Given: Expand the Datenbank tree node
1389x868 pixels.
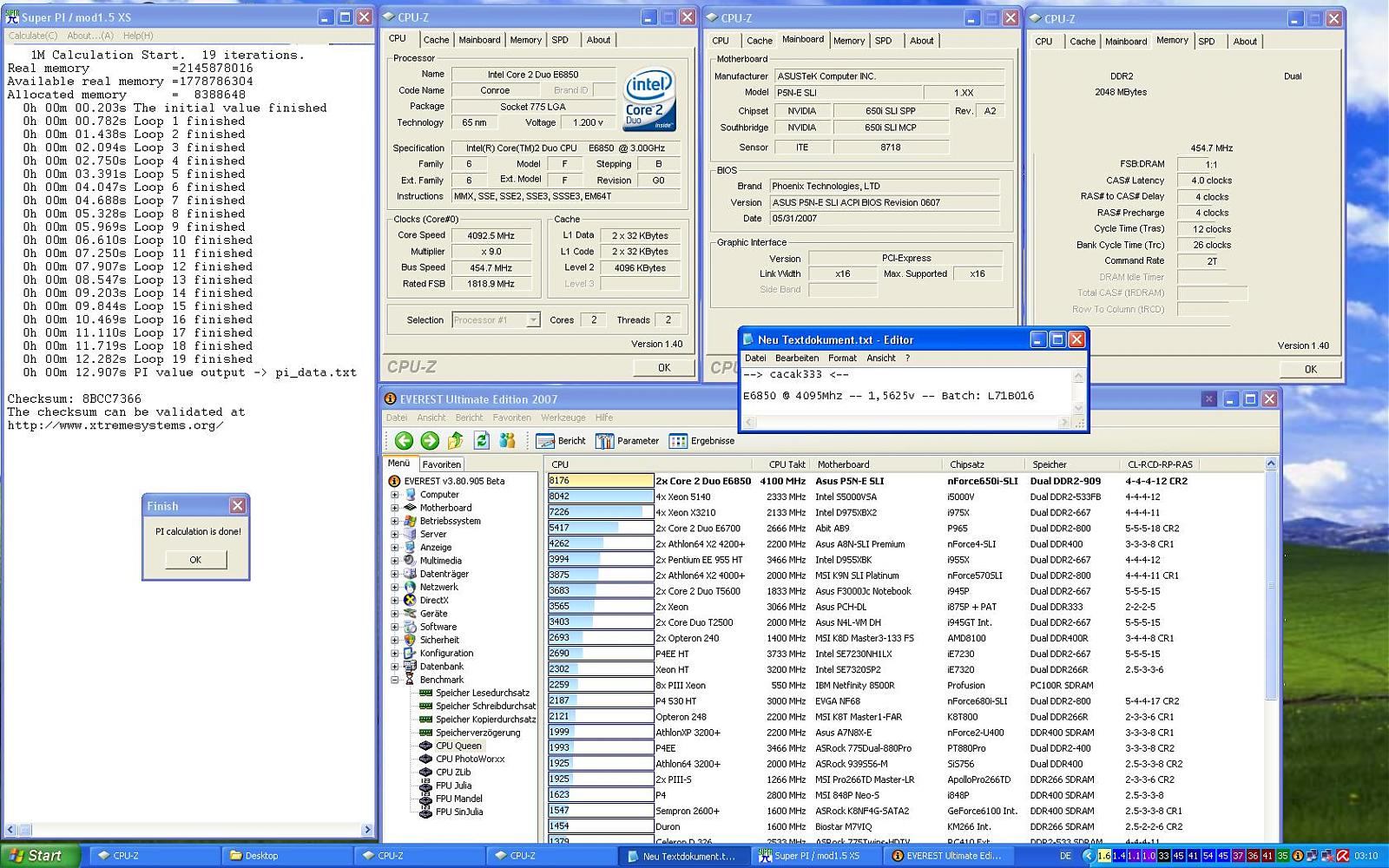Looking at the screenshot, I should click(x=395, y=667).
